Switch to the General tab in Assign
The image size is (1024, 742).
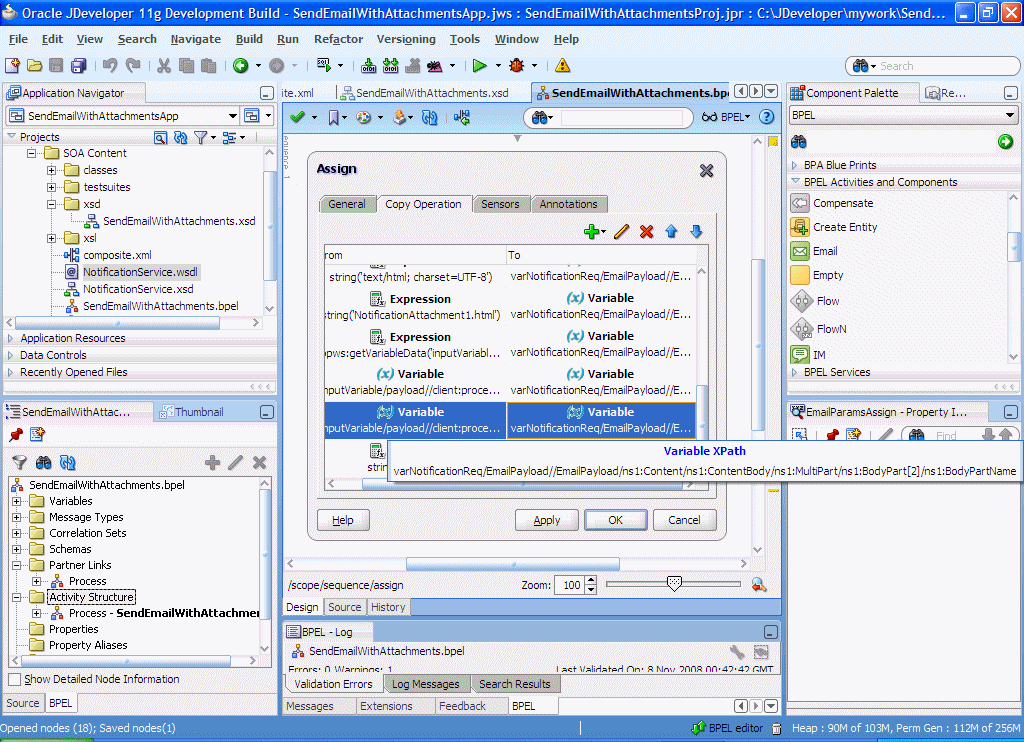click(x=347, y=204)
